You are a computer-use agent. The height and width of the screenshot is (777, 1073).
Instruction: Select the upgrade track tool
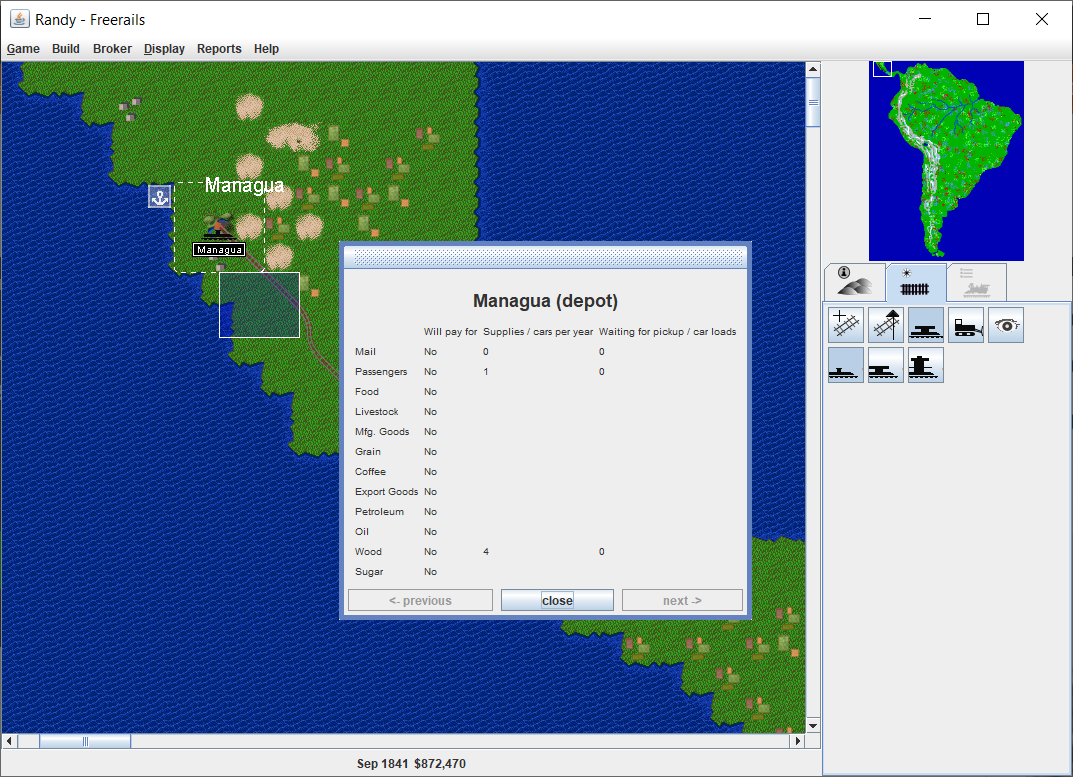click(x=885, y=325)
